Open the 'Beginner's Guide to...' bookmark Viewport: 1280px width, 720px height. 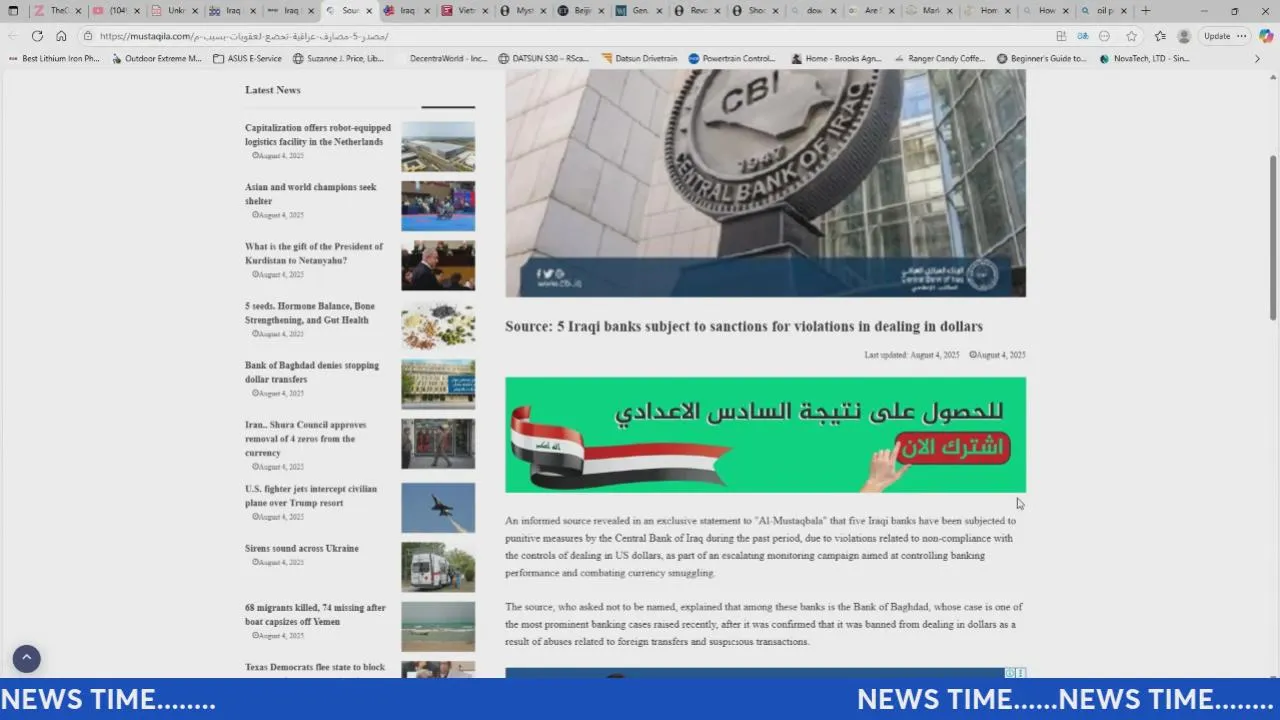coord(1042,59)
